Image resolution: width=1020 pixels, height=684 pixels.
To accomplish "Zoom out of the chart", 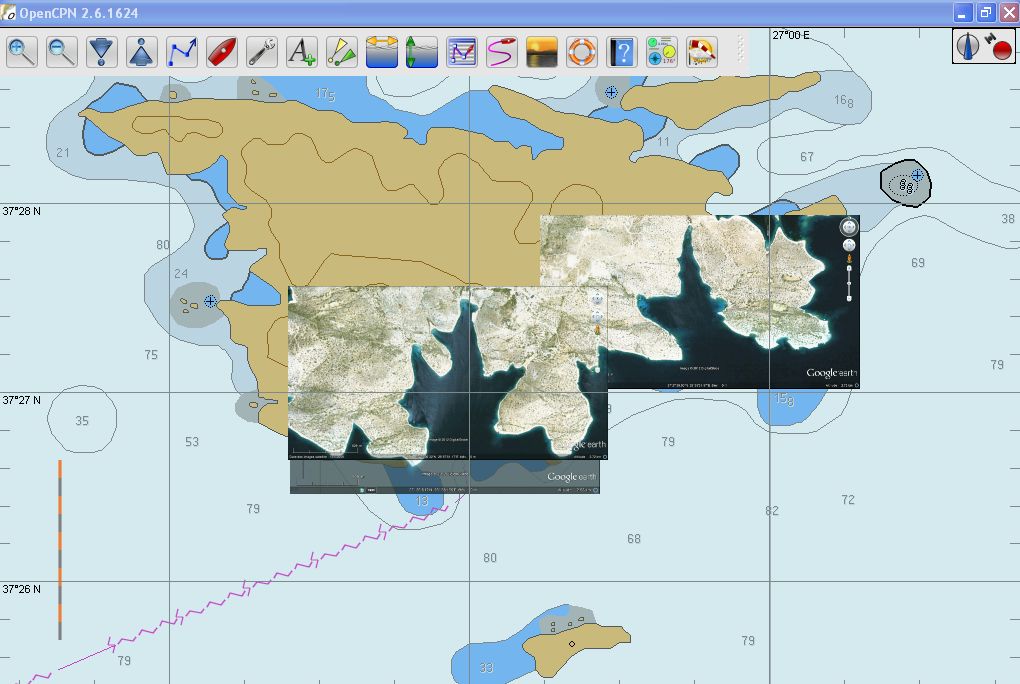I will coord(61,52).
